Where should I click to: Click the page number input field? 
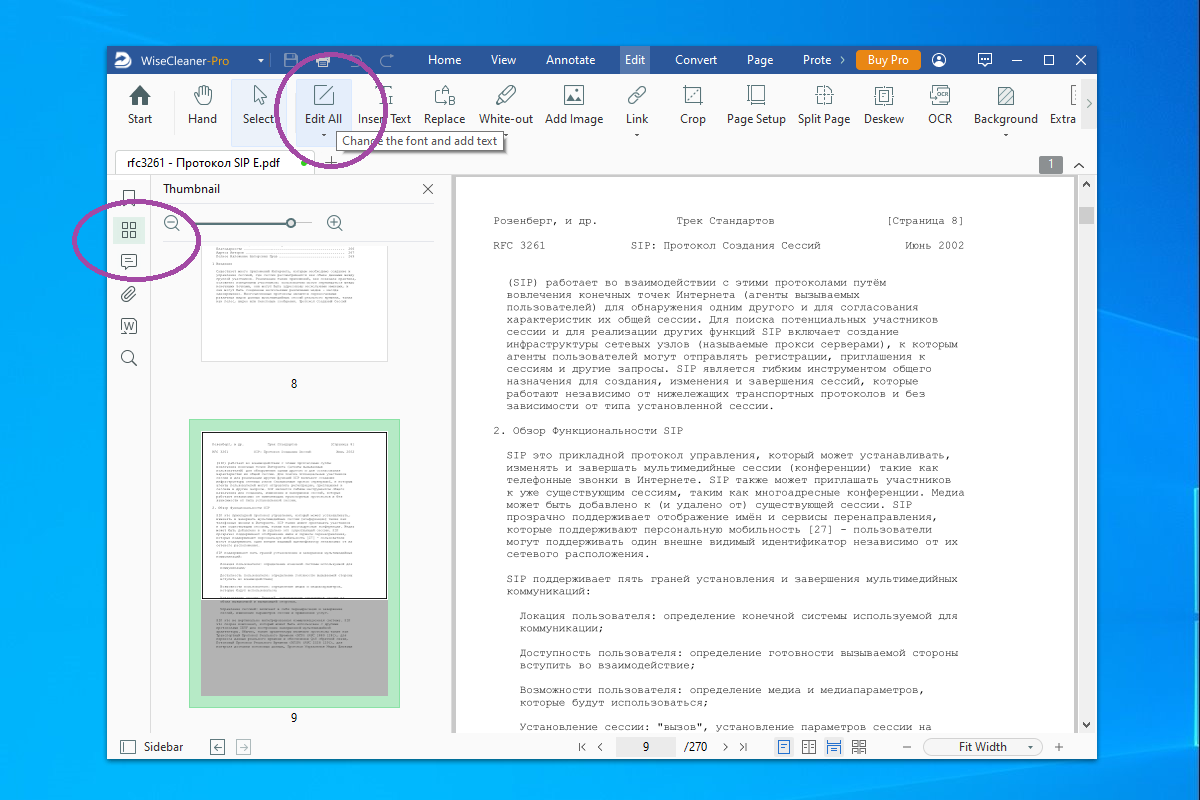[x=646, y=747]
